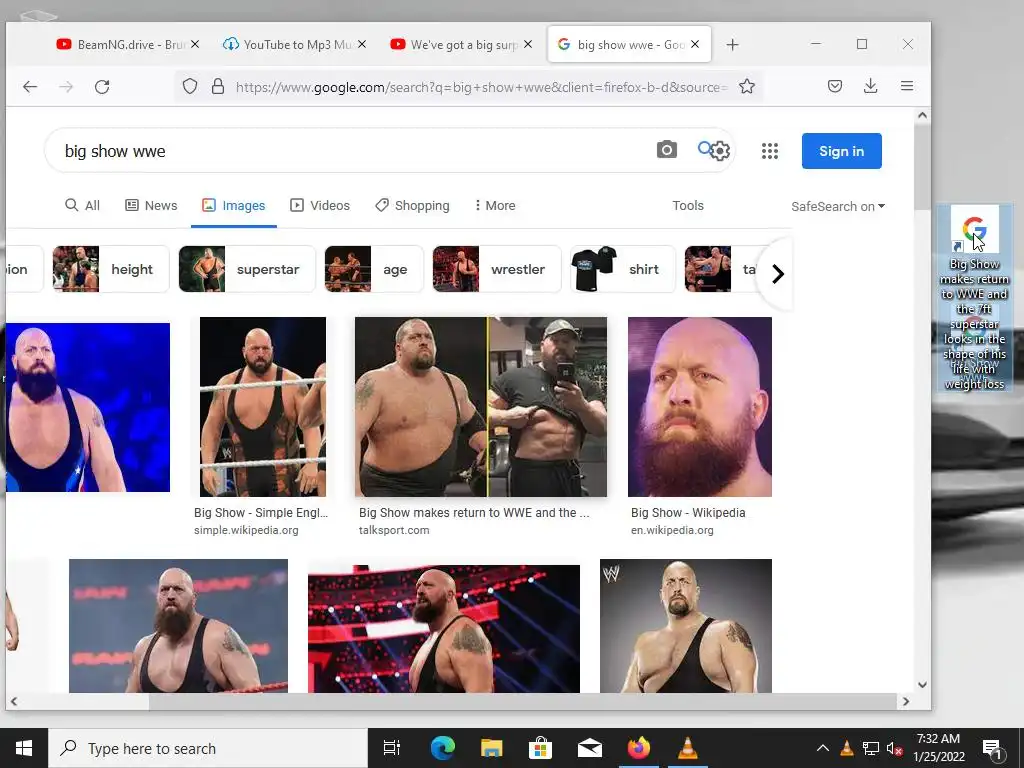The height and width of the screenshot is (768, 1024).
Task: Click the Sign in button
Action: (841, 151)
